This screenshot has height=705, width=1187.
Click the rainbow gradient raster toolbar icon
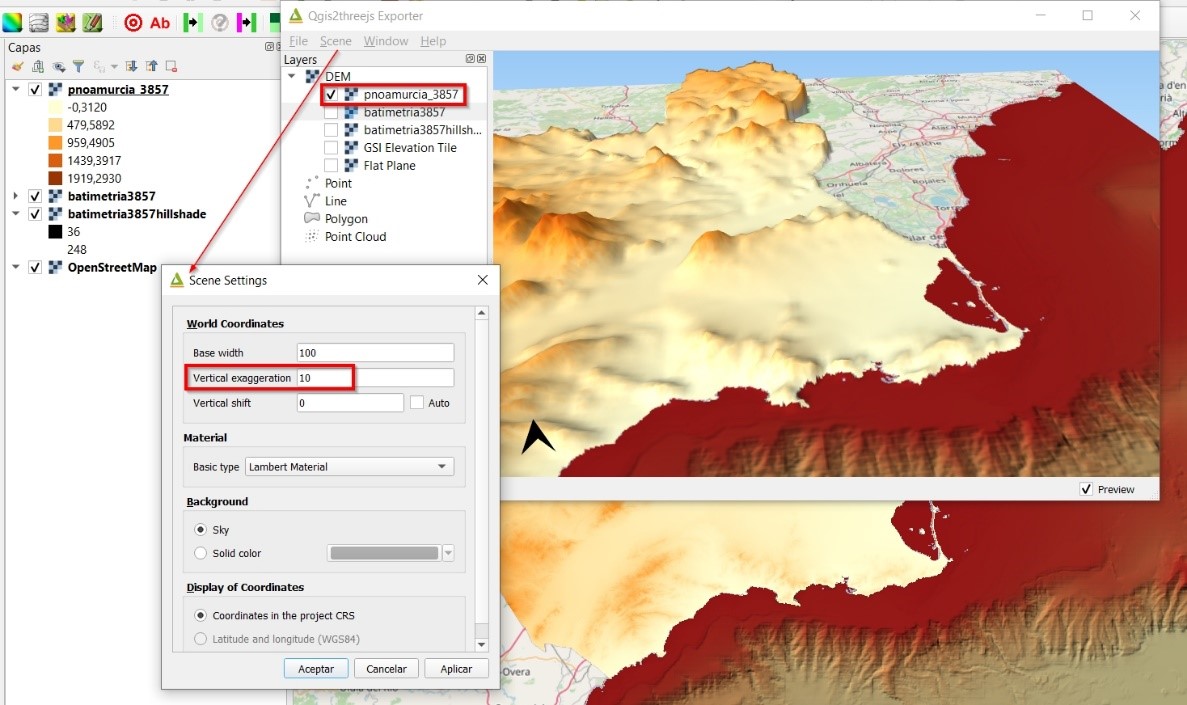coord(12,22)
